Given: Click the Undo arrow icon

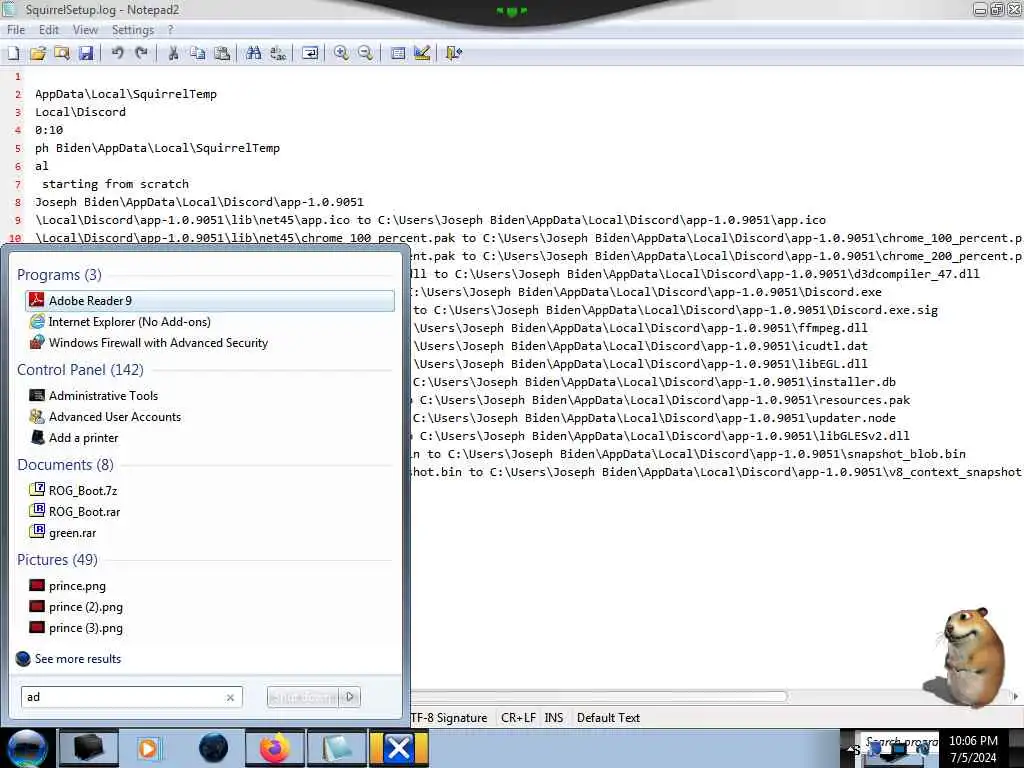Looking at the screenshot, I should [x=118, y=54].
